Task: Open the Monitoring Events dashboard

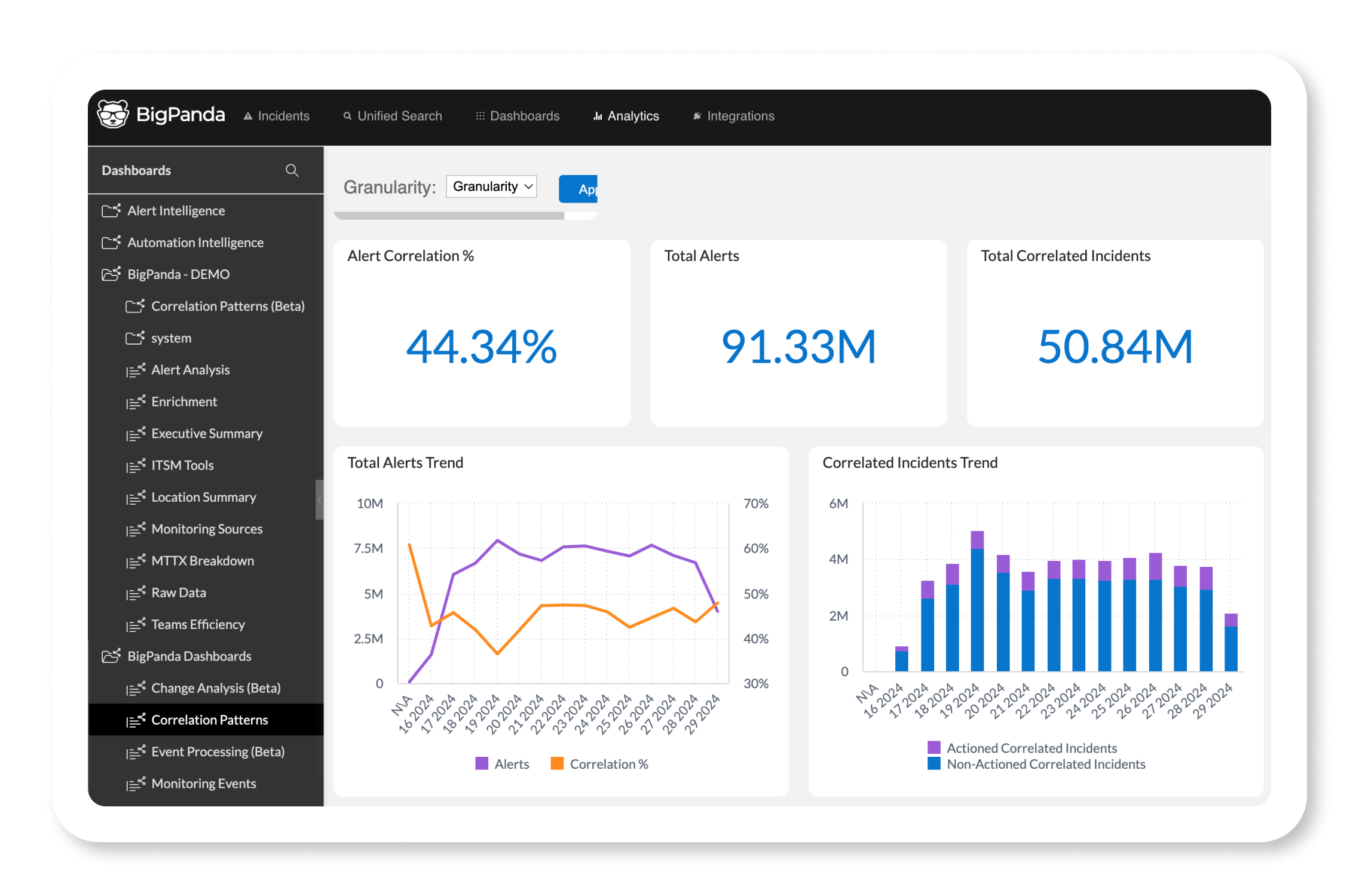Action: coord(206,784)
